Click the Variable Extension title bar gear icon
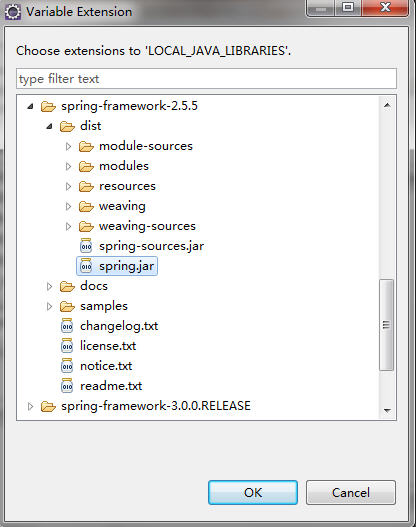Screen dimensions: 416x527 pyautogui.click(x=13, y=12)
